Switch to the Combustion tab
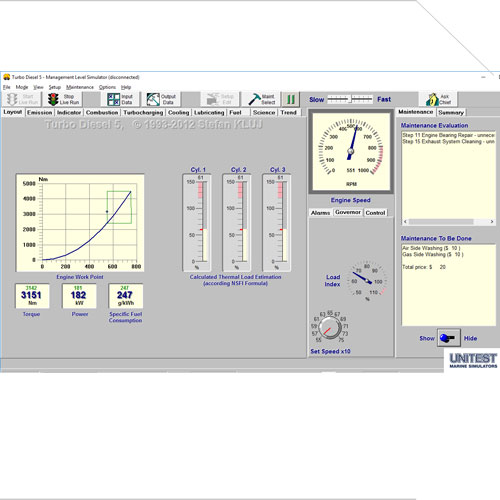This screenshot has width=500, height=500. (x=102, y=112)
